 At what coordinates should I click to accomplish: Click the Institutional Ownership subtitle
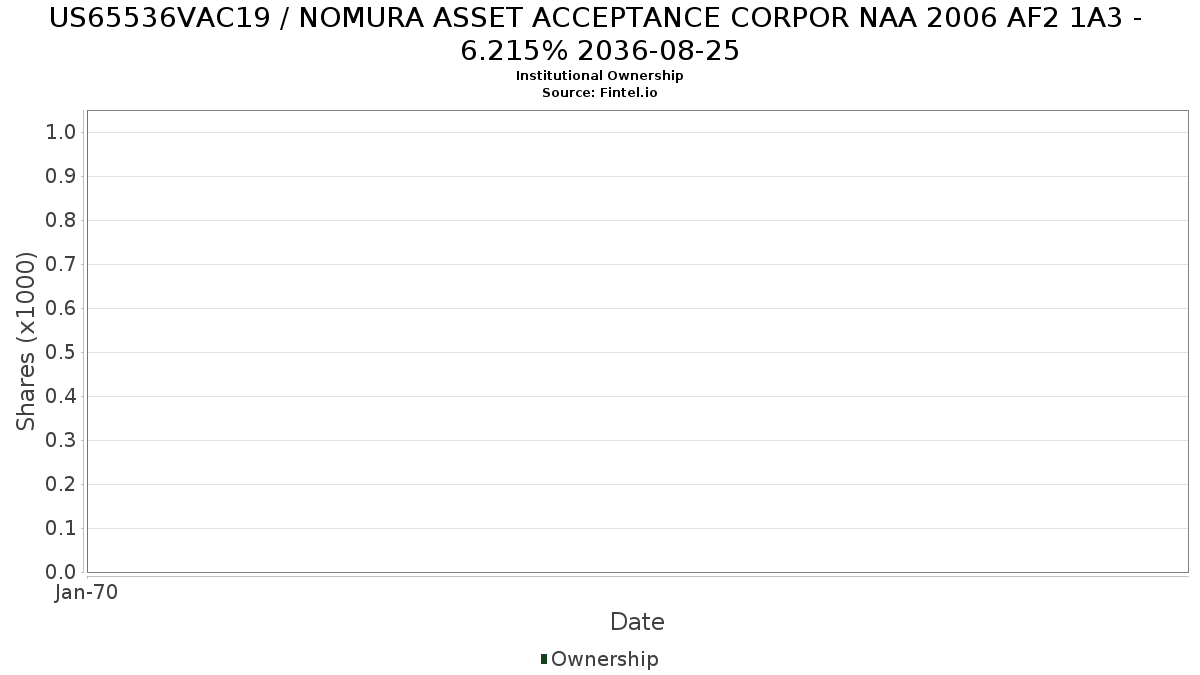point(599,76)
